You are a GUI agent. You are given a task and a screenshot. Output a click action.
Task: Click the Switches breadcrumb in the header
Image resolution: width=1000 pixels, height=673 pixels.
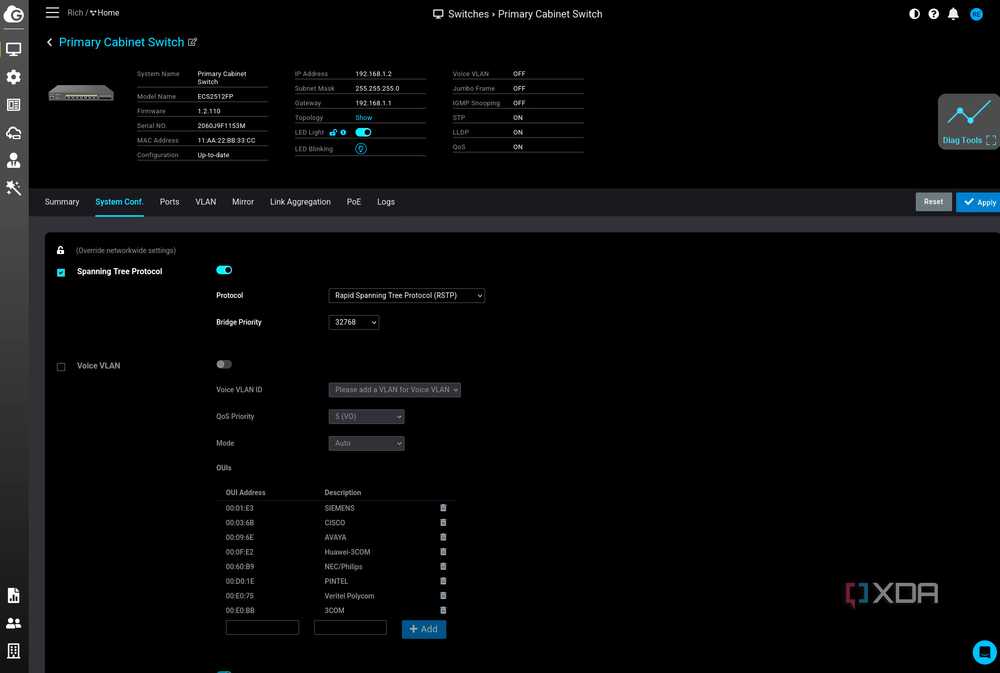tap(468, 14)
